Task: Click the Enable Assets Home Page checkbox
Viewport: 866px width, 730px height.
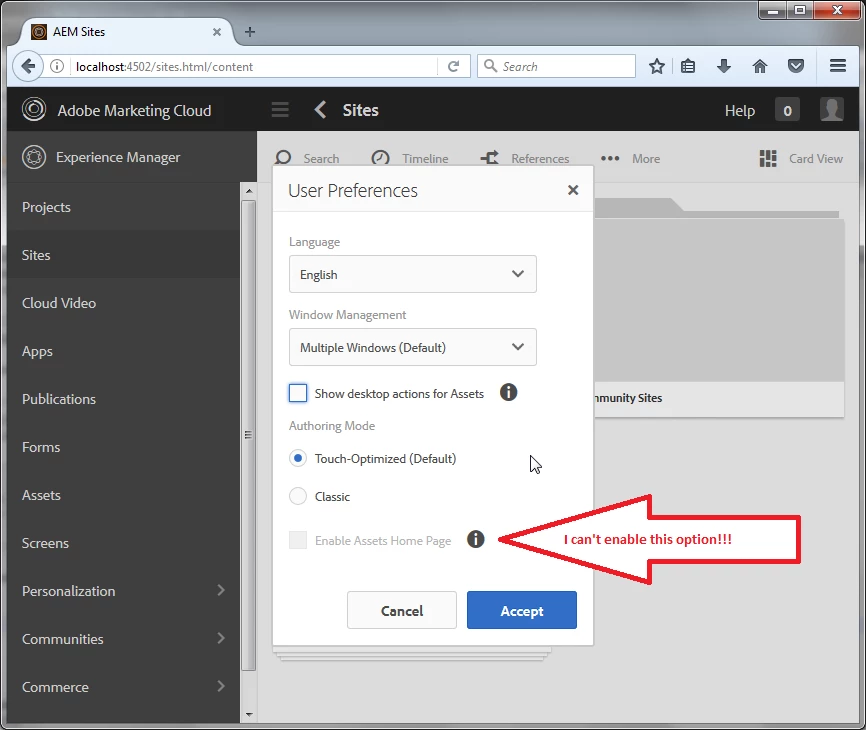Action: coord(298,540)
